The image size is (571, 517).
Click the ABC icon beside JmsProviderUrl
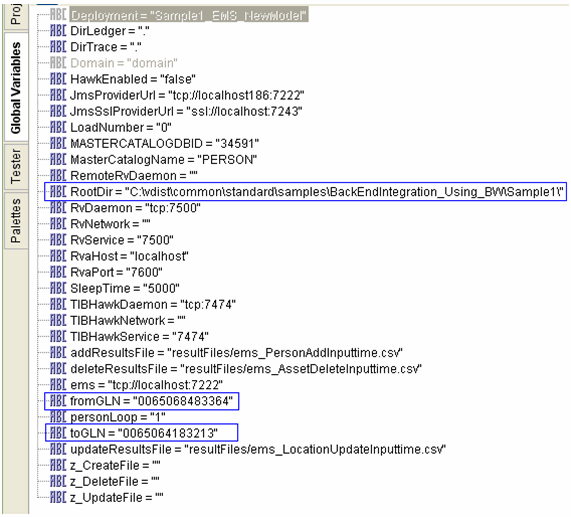click(58, 95)
